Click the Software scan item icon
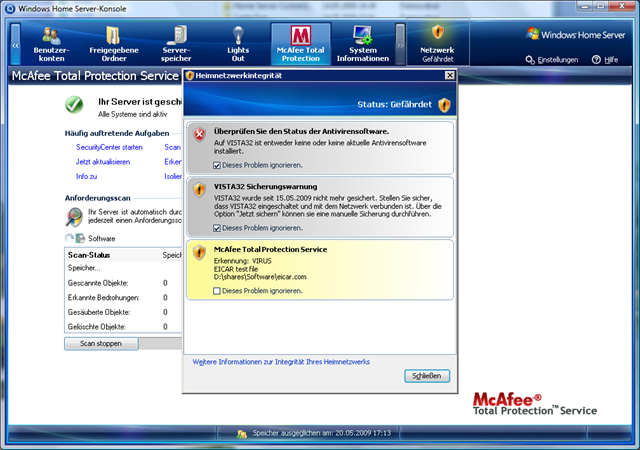This screenshot has height=450, width=640. 80,238
